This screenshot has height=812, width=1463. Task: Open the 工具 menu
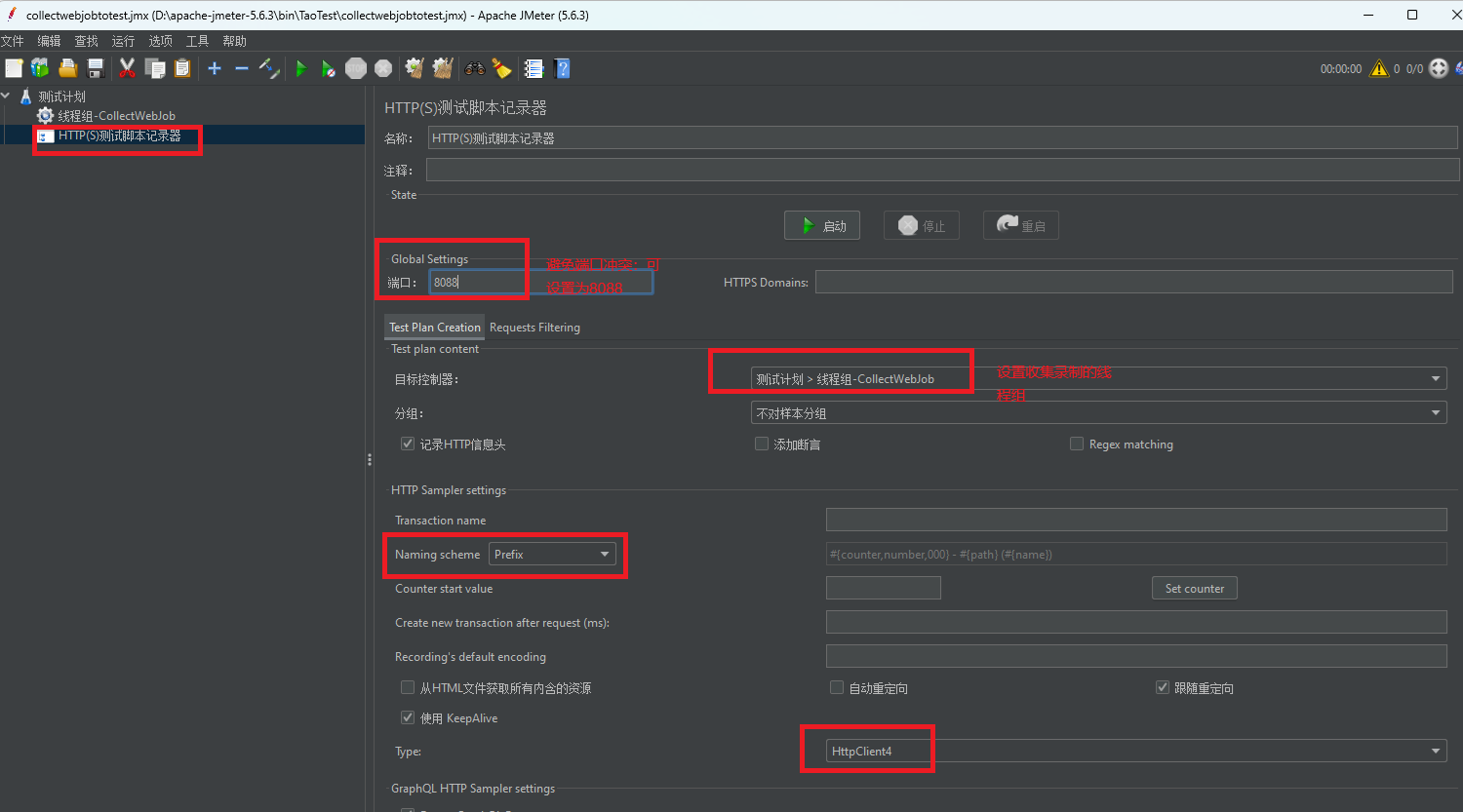click(x=197, y=41)
